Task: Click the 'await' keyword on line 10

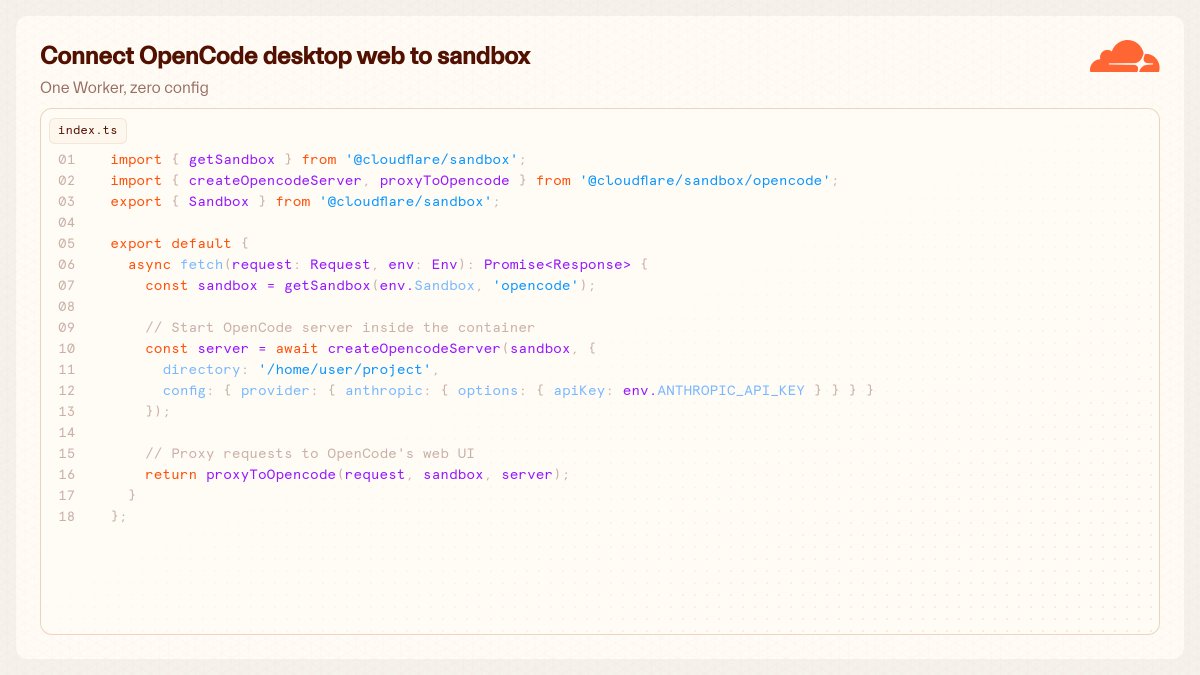Action: pos(296,349)
